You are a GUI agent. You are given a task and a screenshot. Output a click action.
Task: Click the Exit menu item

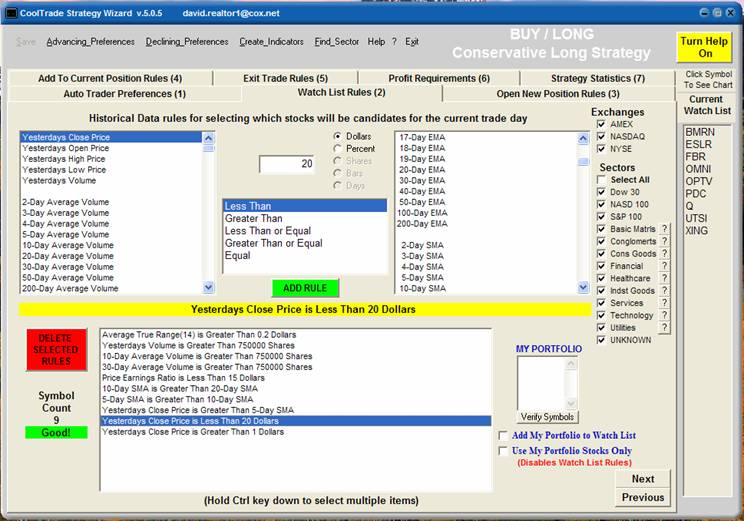point(412,42)
